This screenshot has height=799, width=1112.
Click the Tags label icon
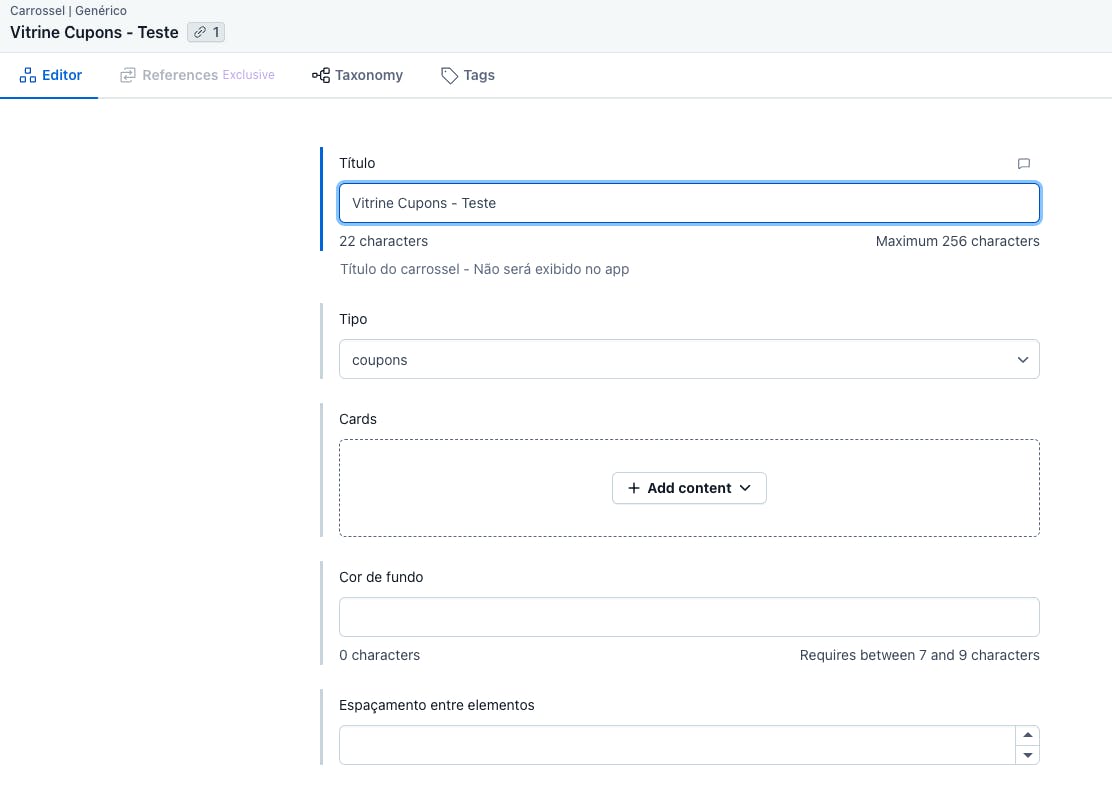click(450, 75)
